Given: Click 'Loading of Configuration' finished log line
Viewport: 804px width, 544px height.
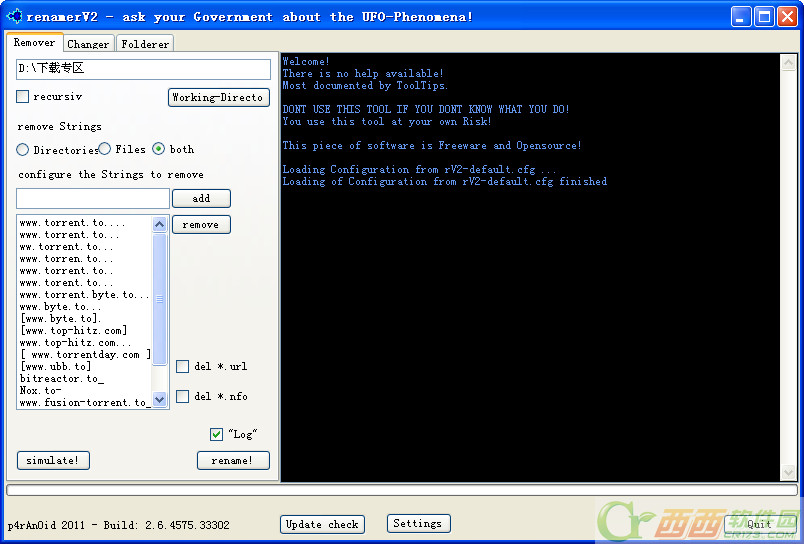Looking at the screenshot, I should (445, 182).
